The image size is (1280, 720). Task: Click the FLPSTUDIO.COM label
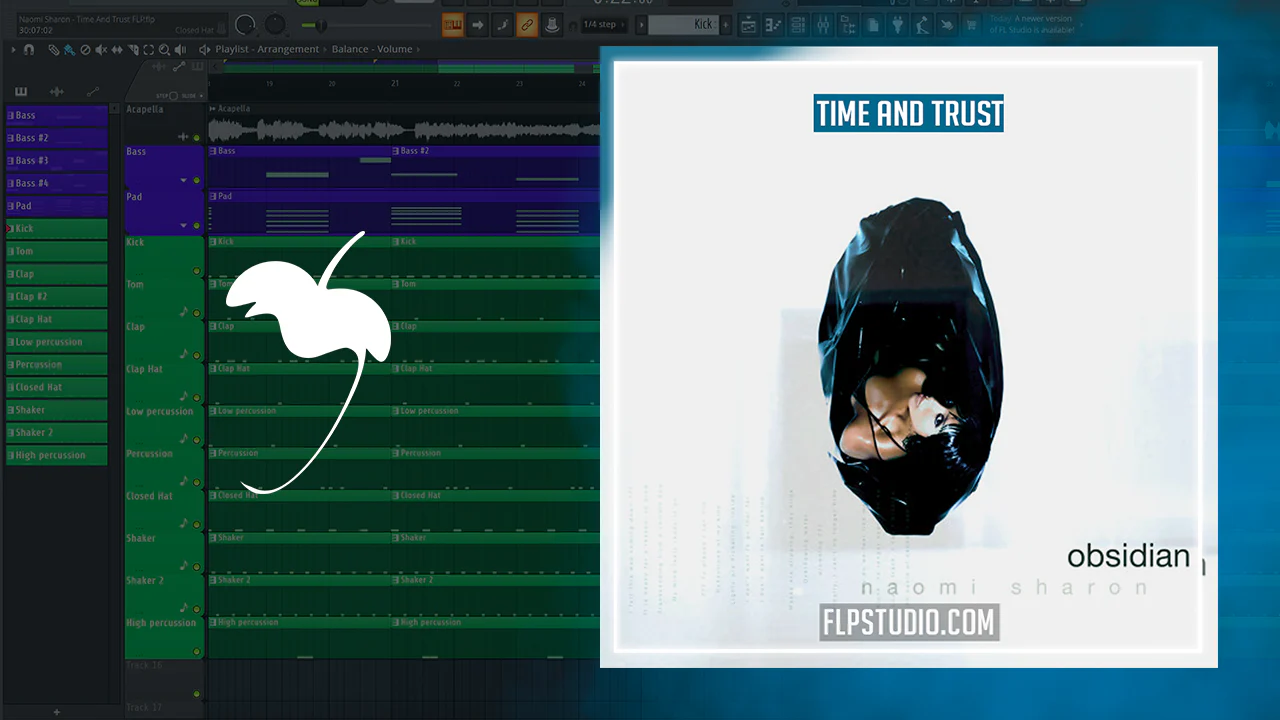point(909,623)
